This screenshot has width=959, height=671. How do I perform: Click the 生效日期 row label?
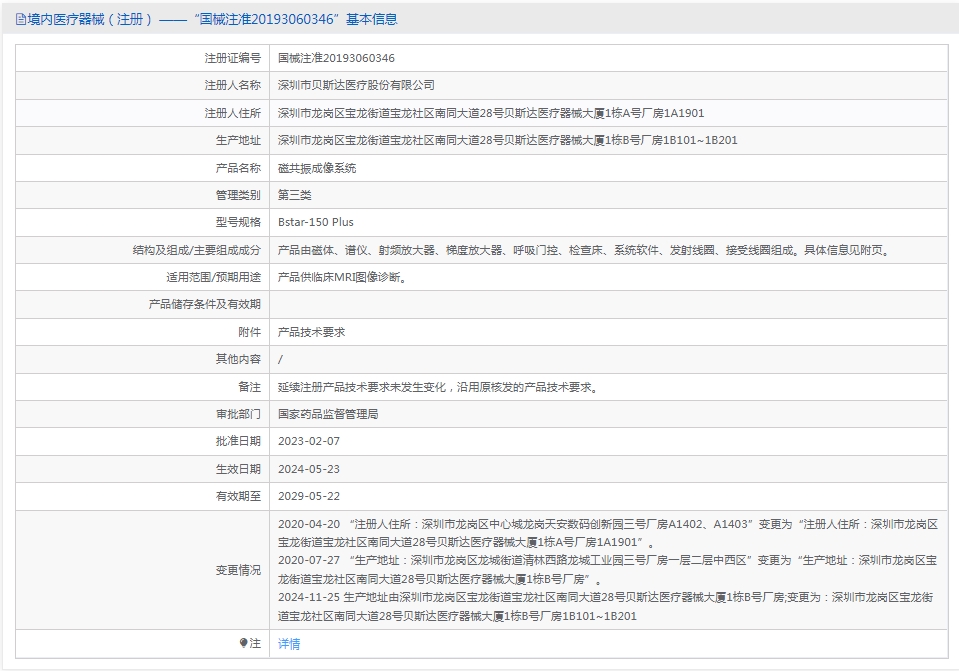pos(238,469)
